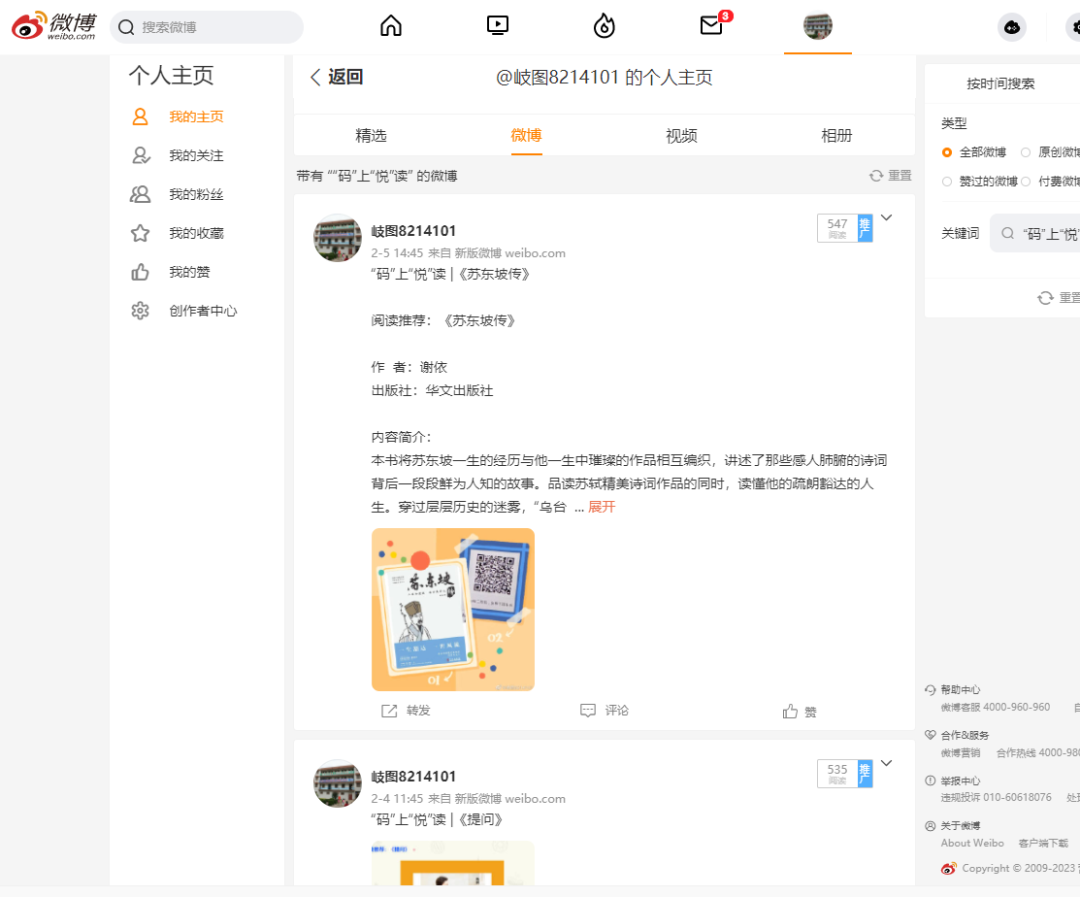Open avatar of the 提问 post
This screenshot has height=897, width=1080.
pyautogui.click(x=337, y=783)
